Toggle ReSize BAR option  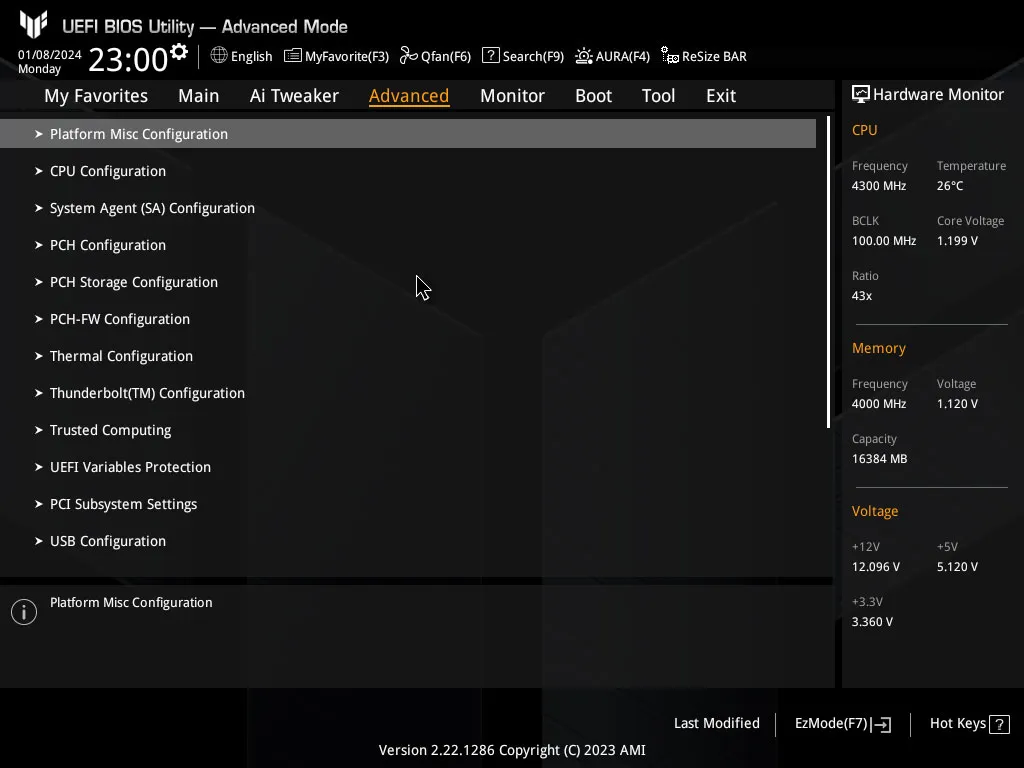[703, 56]
